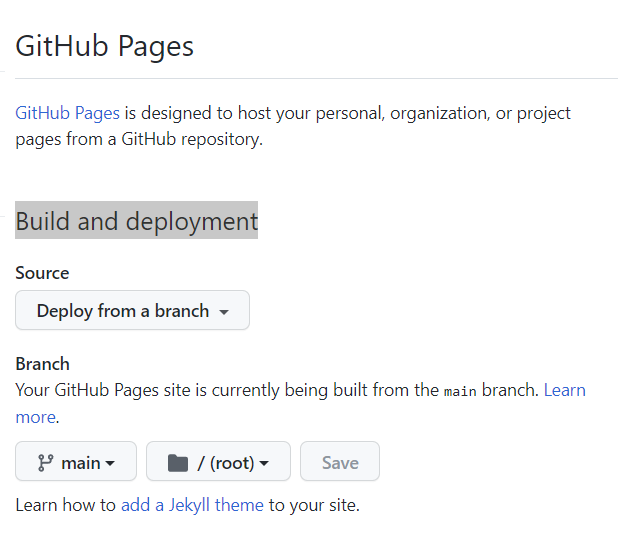Screen dimensions: 626x552
Task: Open the main branch selector dropdown
Action: click(x=76, y=461)
